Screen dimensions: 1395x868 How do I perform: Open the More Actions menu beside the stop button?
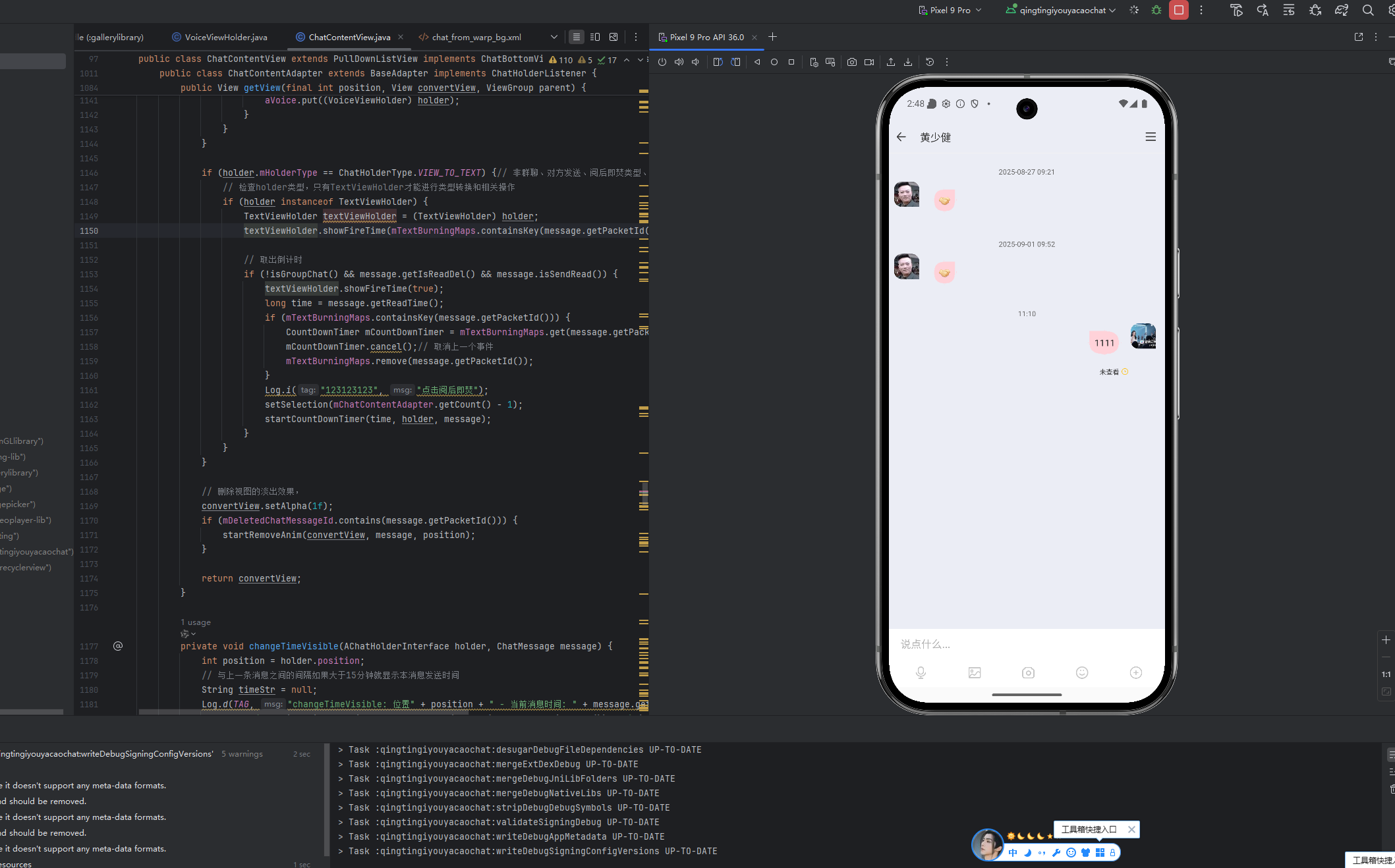[x=1201, y=10]
